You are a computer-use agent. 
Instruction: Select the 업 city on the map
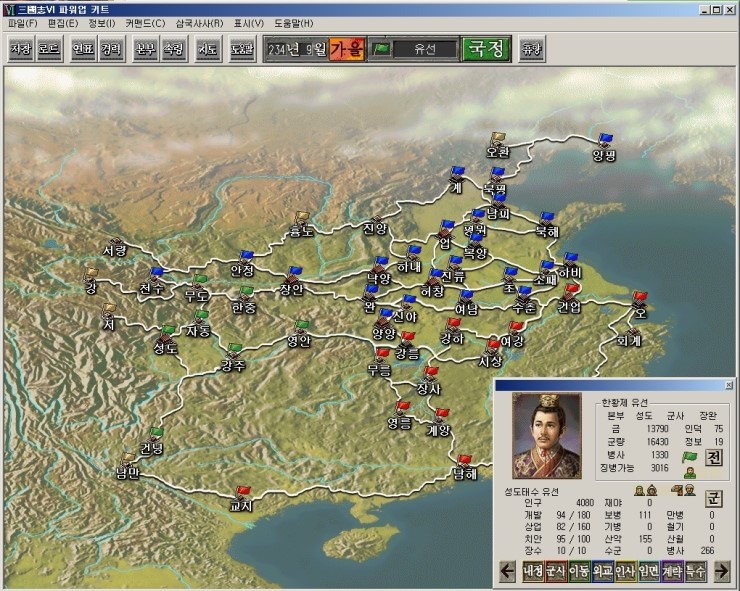click(445, 235)
